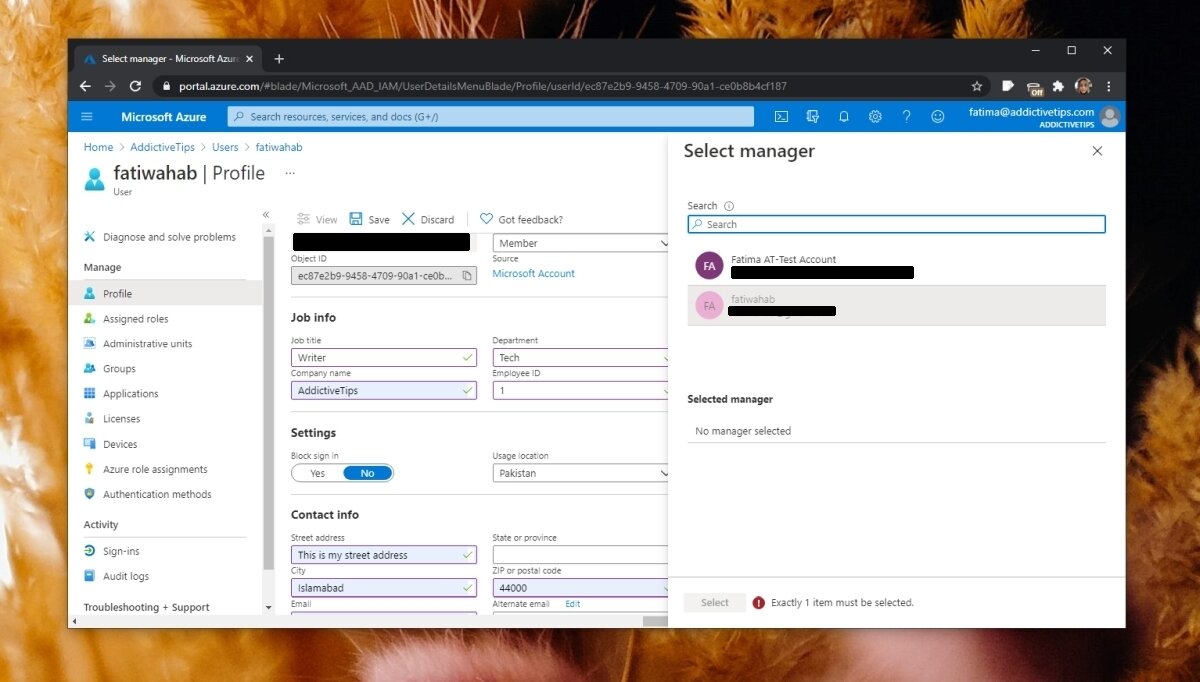
Task: Open Authentication methods in the sidebar
Action: tap(157, 493)
